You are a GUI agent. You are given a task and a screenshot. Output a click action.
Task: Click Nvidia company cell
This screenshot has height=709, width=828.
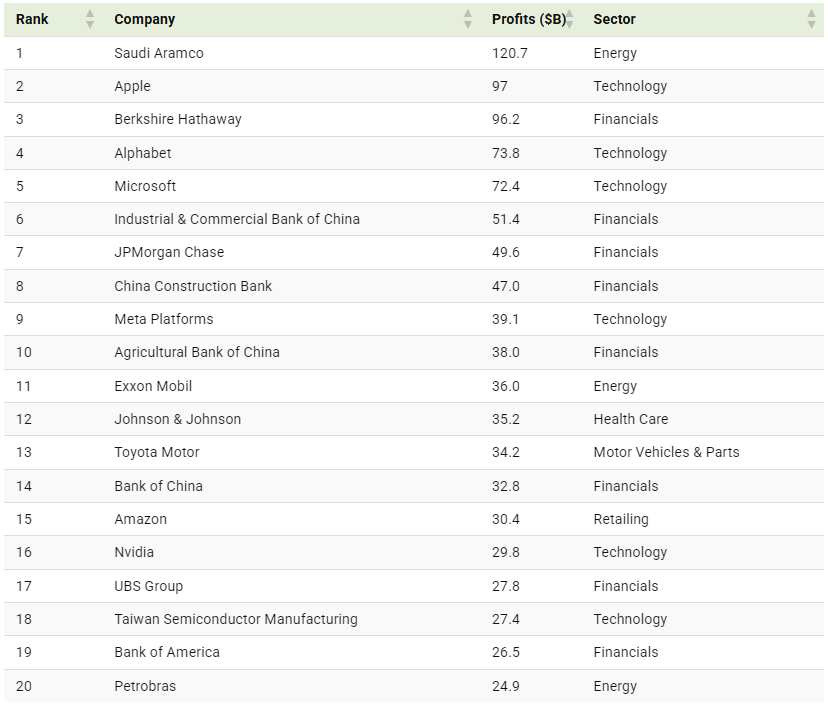[x=134, y=552]
